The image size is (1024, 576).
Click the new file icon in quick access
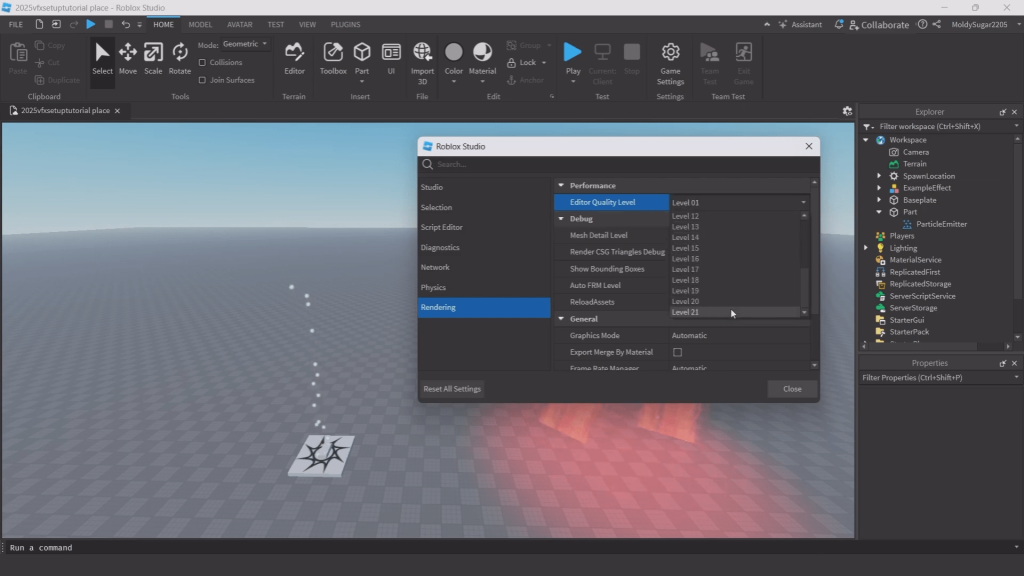[x=39, y=25]
